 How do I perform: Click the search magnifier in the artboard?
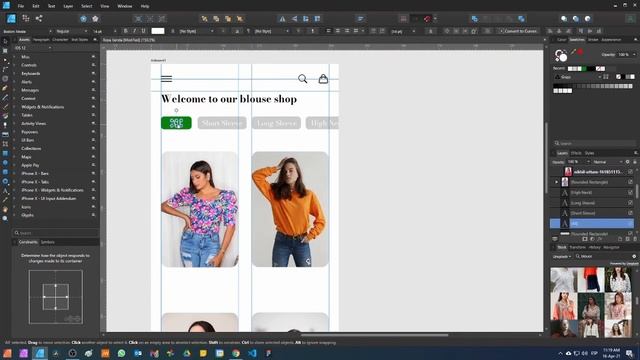(302, 78)
